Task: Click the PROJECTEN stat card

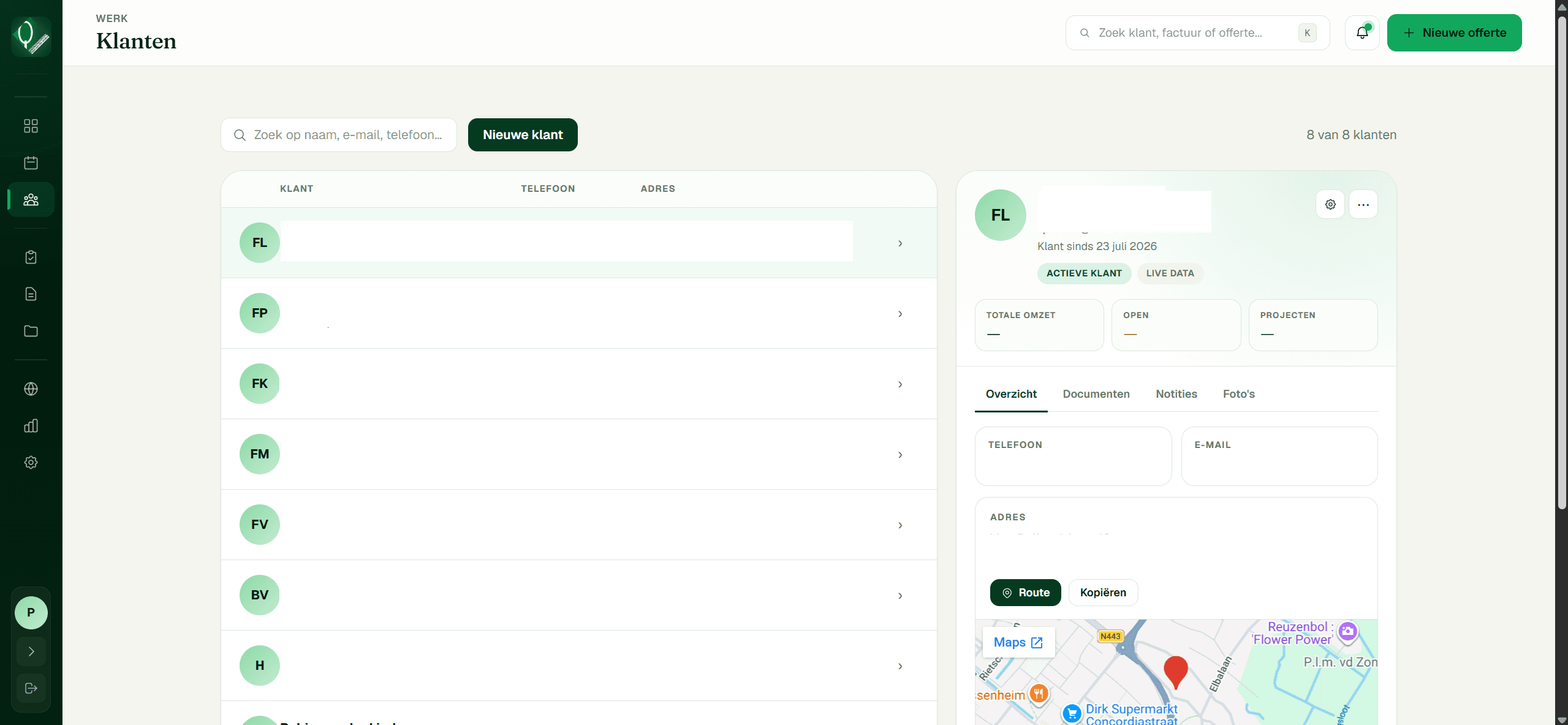Action: pos(1313,325)
